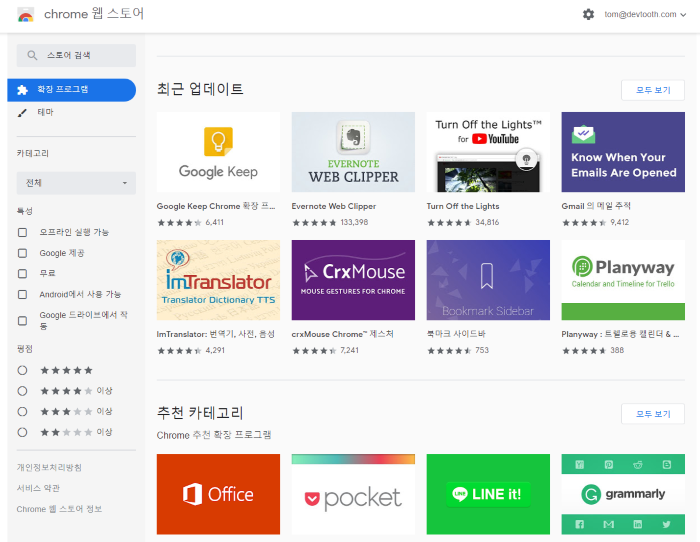Click Google Keep Chrome 확장 title text
Screen dimensions: 700x542
[x=216, y=206]
